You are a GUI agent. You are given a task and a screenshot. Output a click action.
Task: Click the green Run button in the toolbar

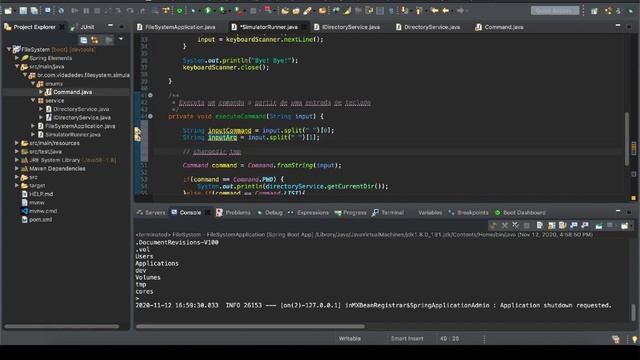click(x=208, y=11)
